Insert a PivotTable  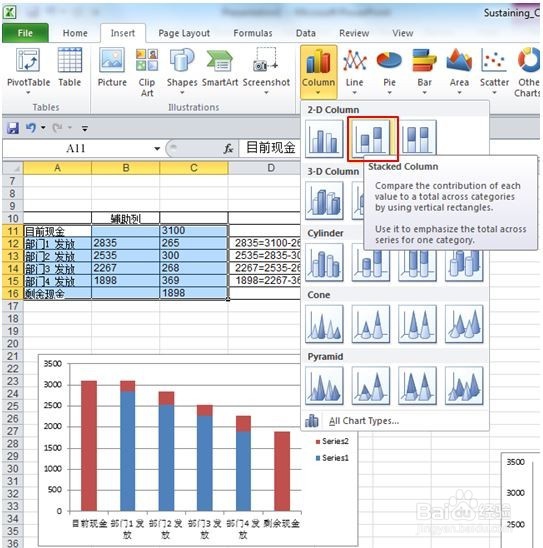point(28,71)
